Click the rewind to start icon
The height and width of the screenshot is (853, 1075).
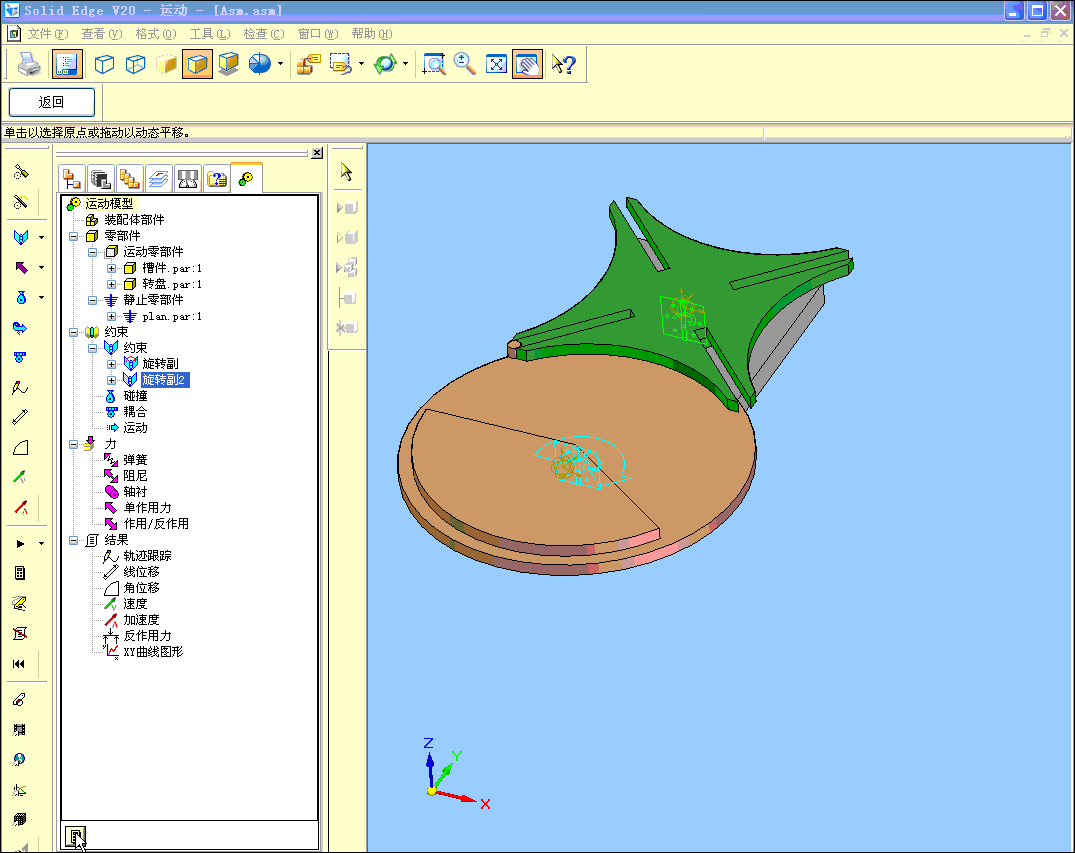click(x=19, y=664)
